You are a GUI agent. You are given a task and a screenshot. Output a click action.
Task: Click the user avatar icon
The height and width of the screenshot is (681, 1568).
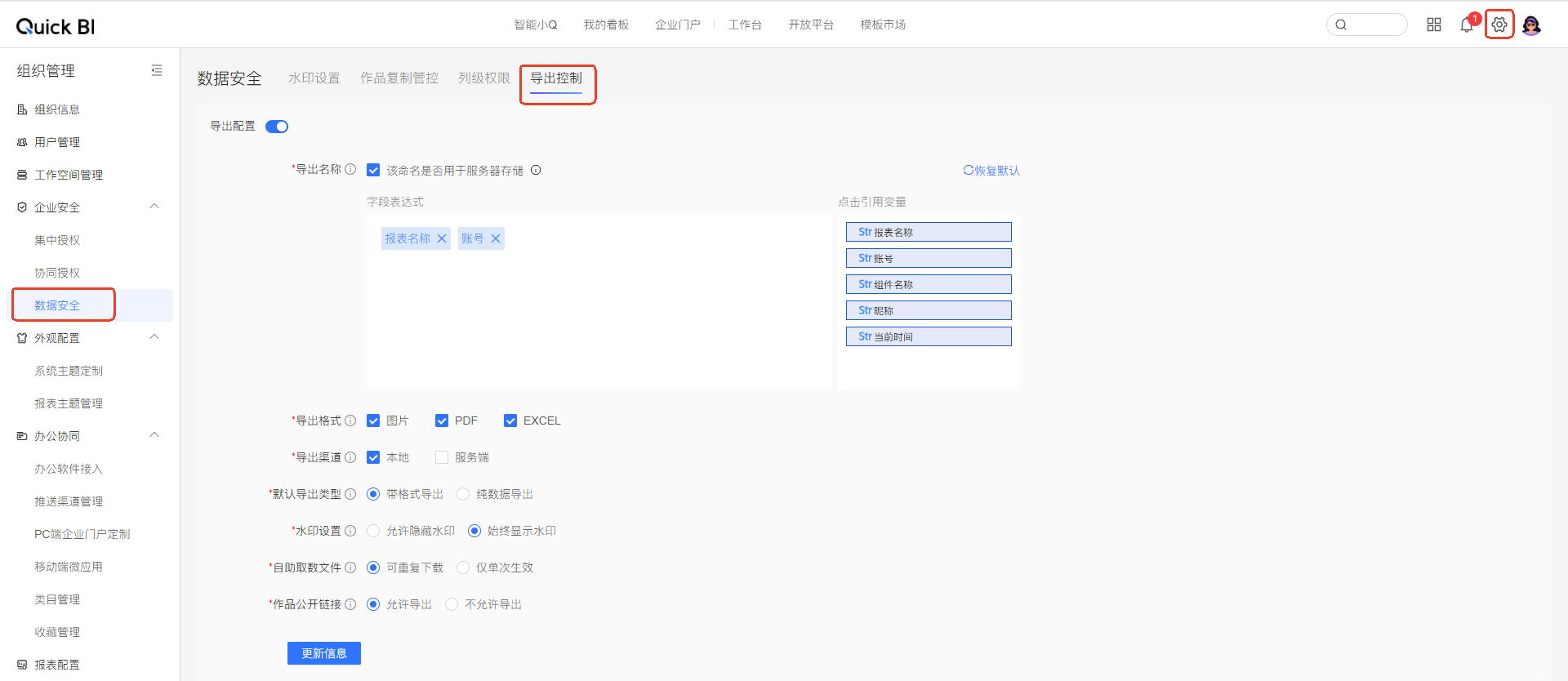[x=1531, y=25]
